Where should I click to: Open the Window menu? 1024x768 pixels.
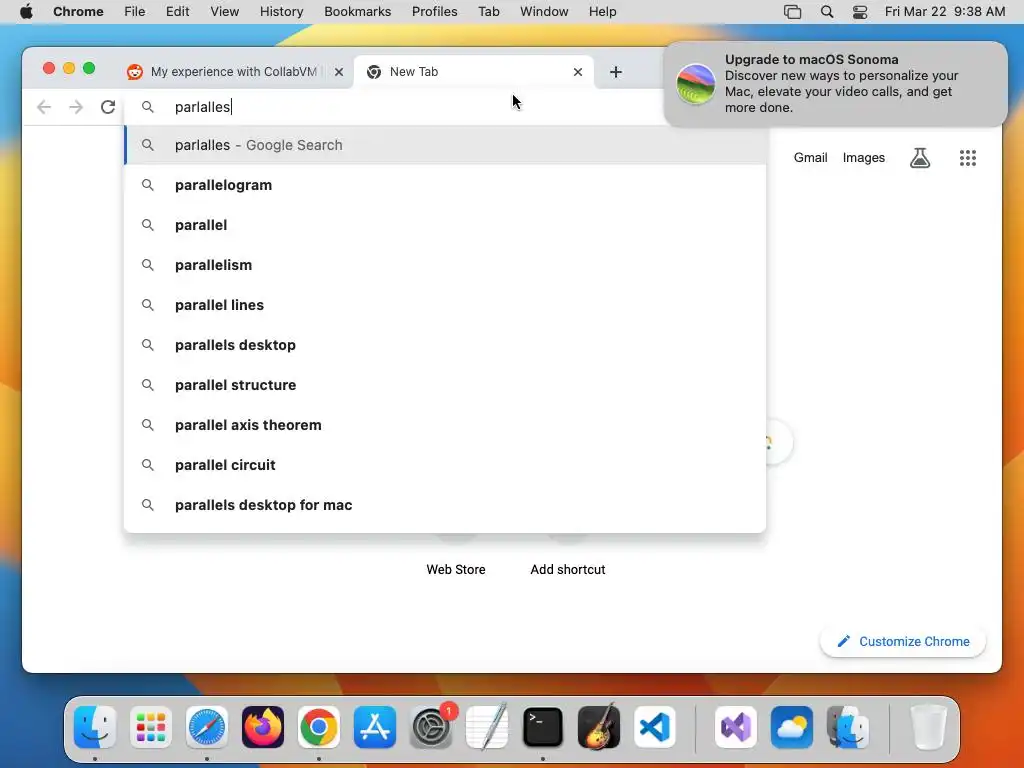[x=544, y=12]
